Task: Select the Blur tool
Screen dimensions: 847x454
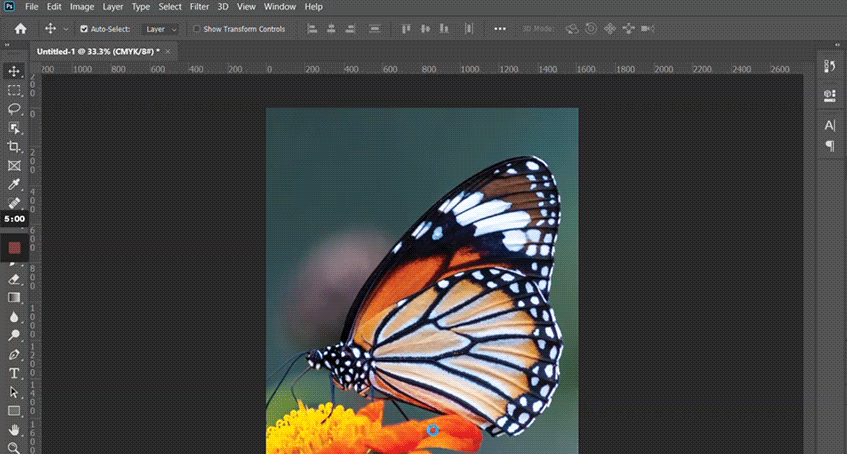Action: (x=14, y=317)
